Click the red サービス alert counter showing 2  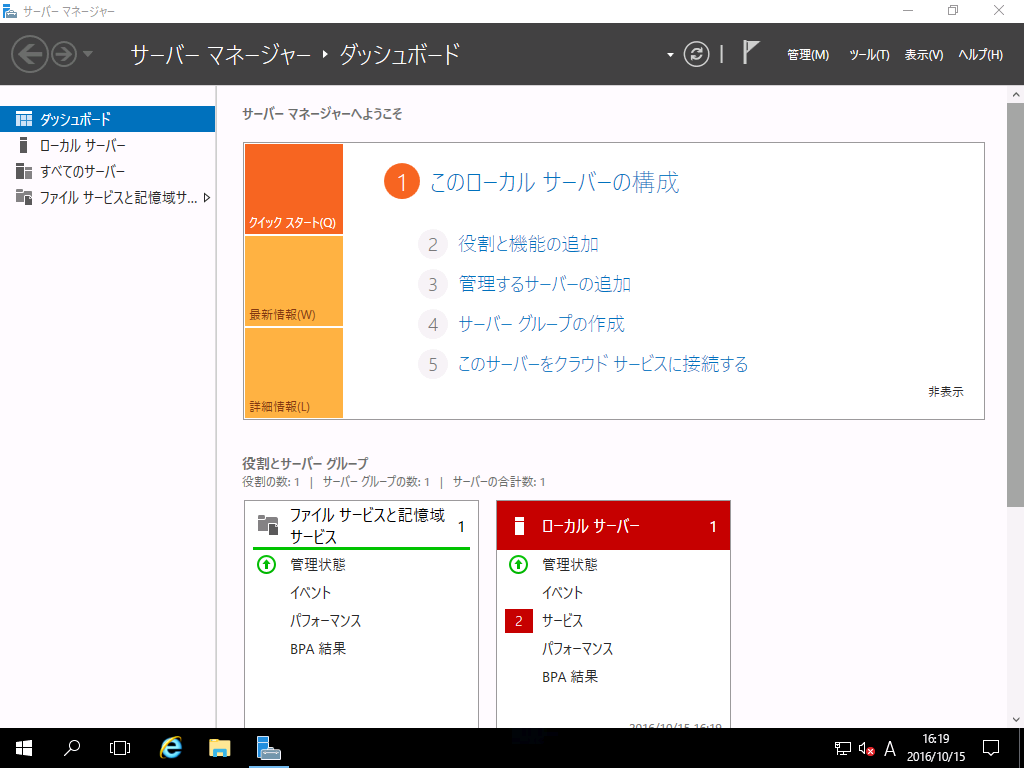point(518,620)
